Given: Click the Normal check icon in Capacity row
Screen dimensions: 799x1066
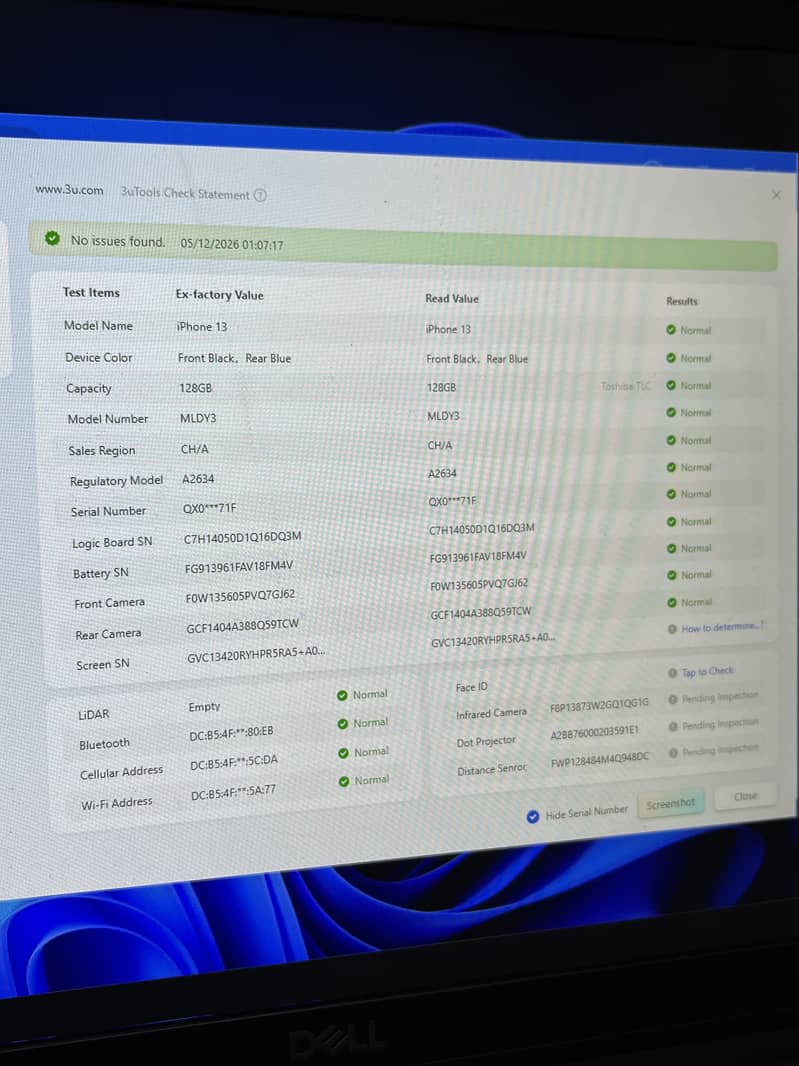Looking at the screenshot, I should (x=671, y=385).
